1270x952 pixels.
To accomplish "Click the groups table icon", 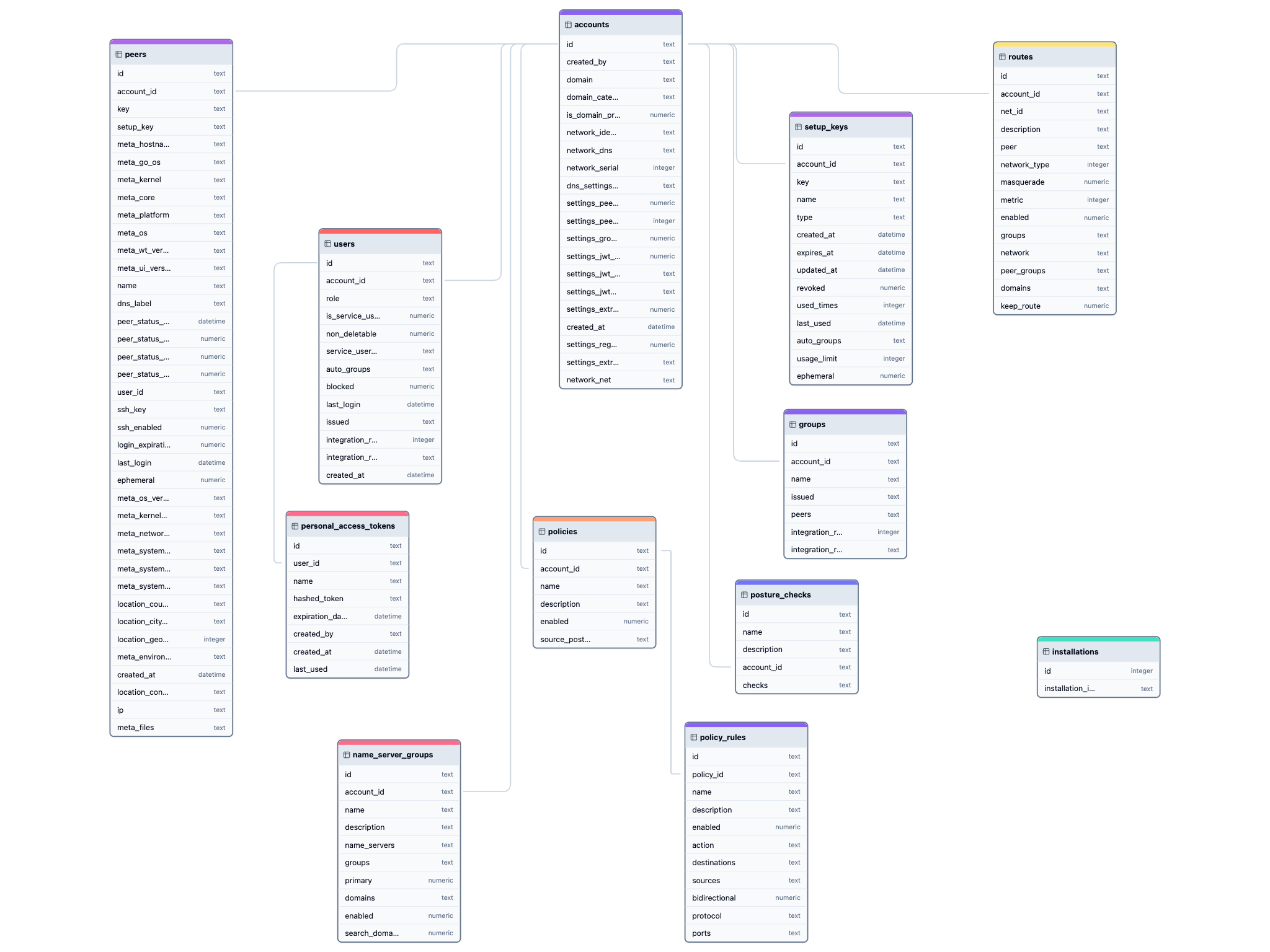I will tap(793, 425).
